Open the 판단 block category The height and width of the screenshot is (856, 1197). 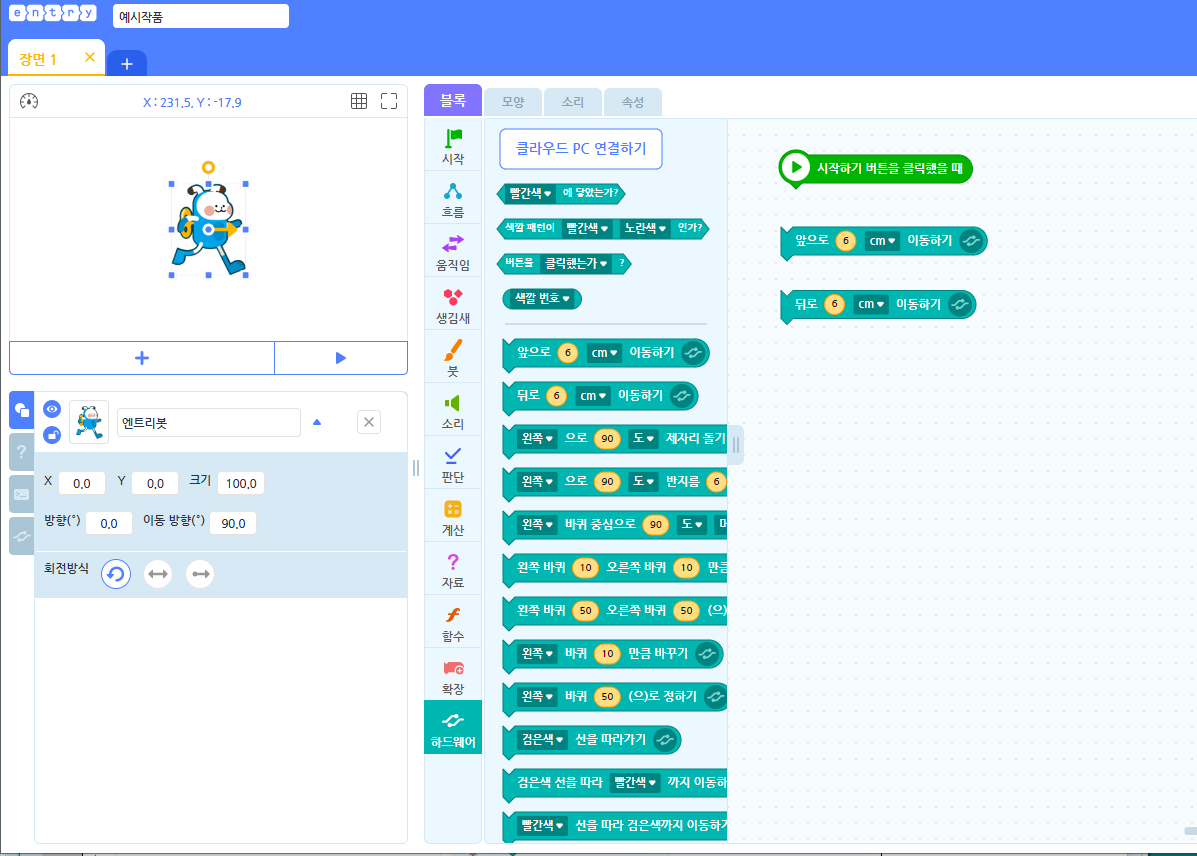(x=453, y=464)
